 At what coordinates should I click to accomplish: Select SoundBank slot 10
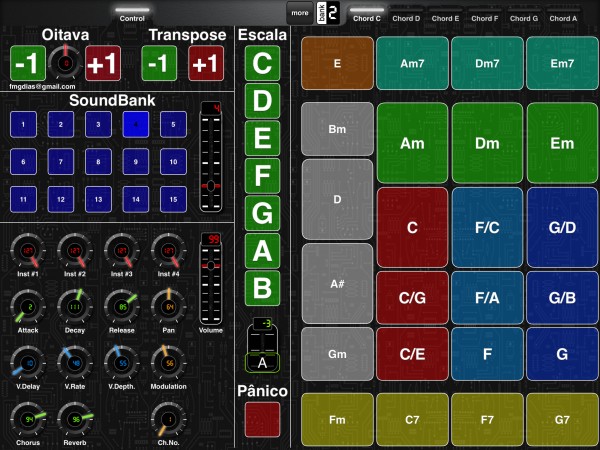173,162
